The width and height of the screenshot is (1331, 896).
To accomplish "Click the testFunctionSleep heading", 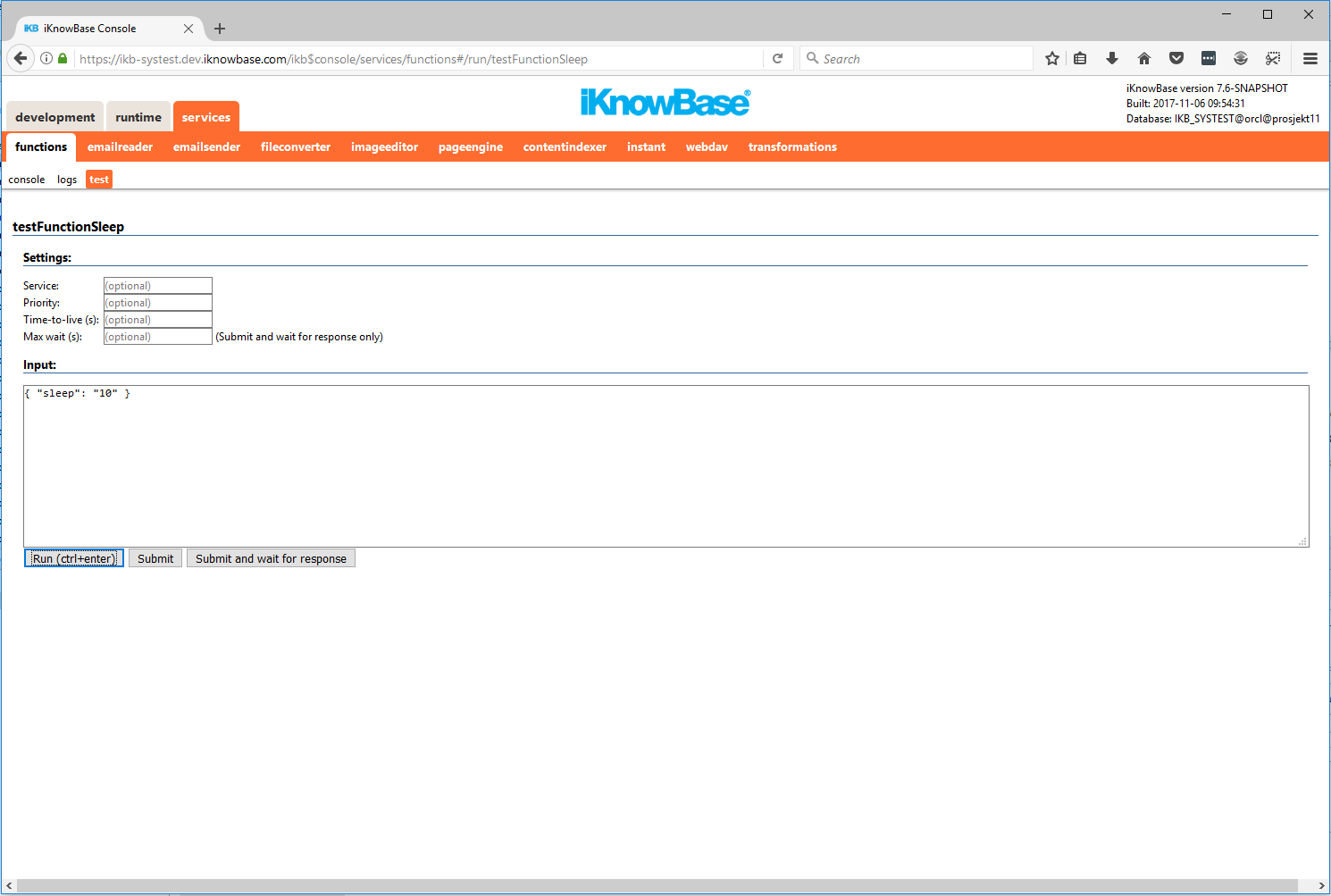I will click(x=68, y=227).
